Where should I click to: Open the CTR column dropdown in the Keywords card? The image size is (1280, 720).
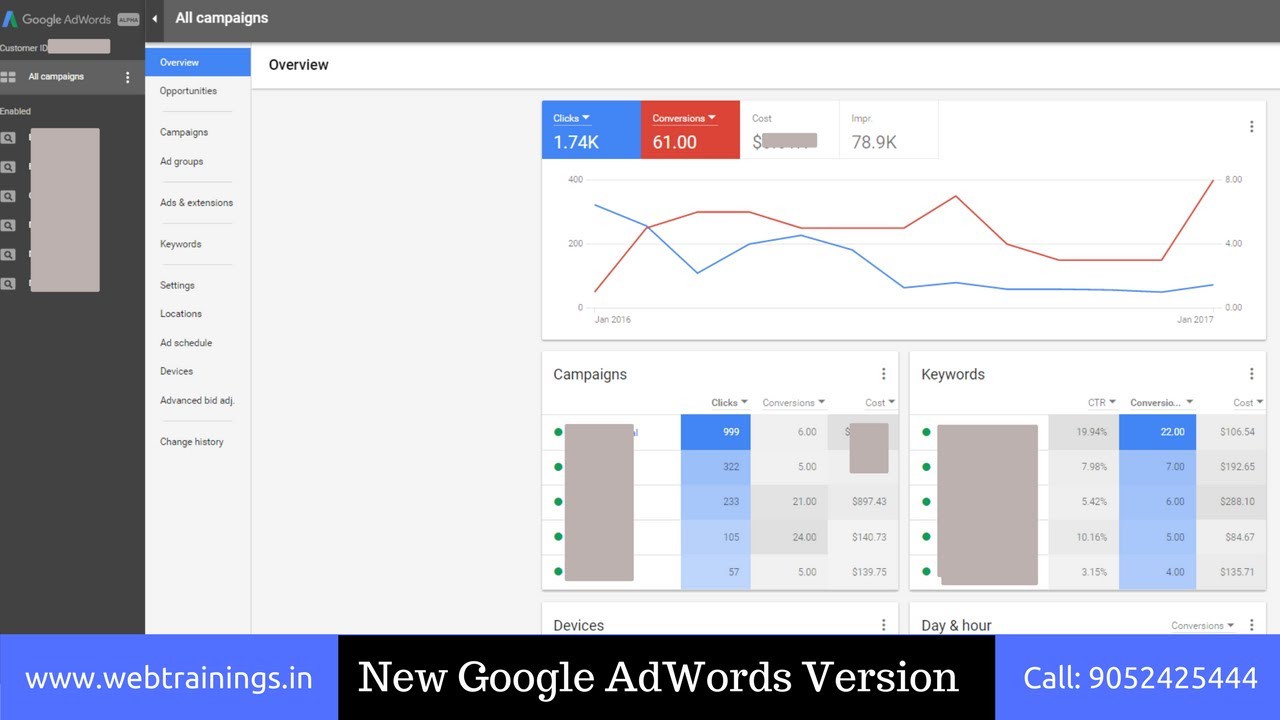coord(1102,403)
